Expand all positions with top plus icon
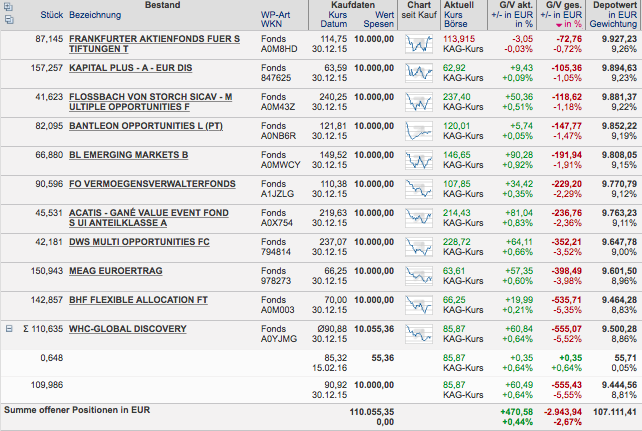 point(8,7)
